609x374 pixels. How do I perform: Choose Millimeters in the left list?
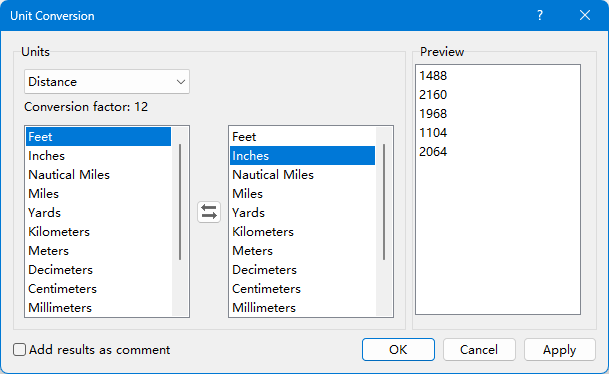tap(99, 308)
